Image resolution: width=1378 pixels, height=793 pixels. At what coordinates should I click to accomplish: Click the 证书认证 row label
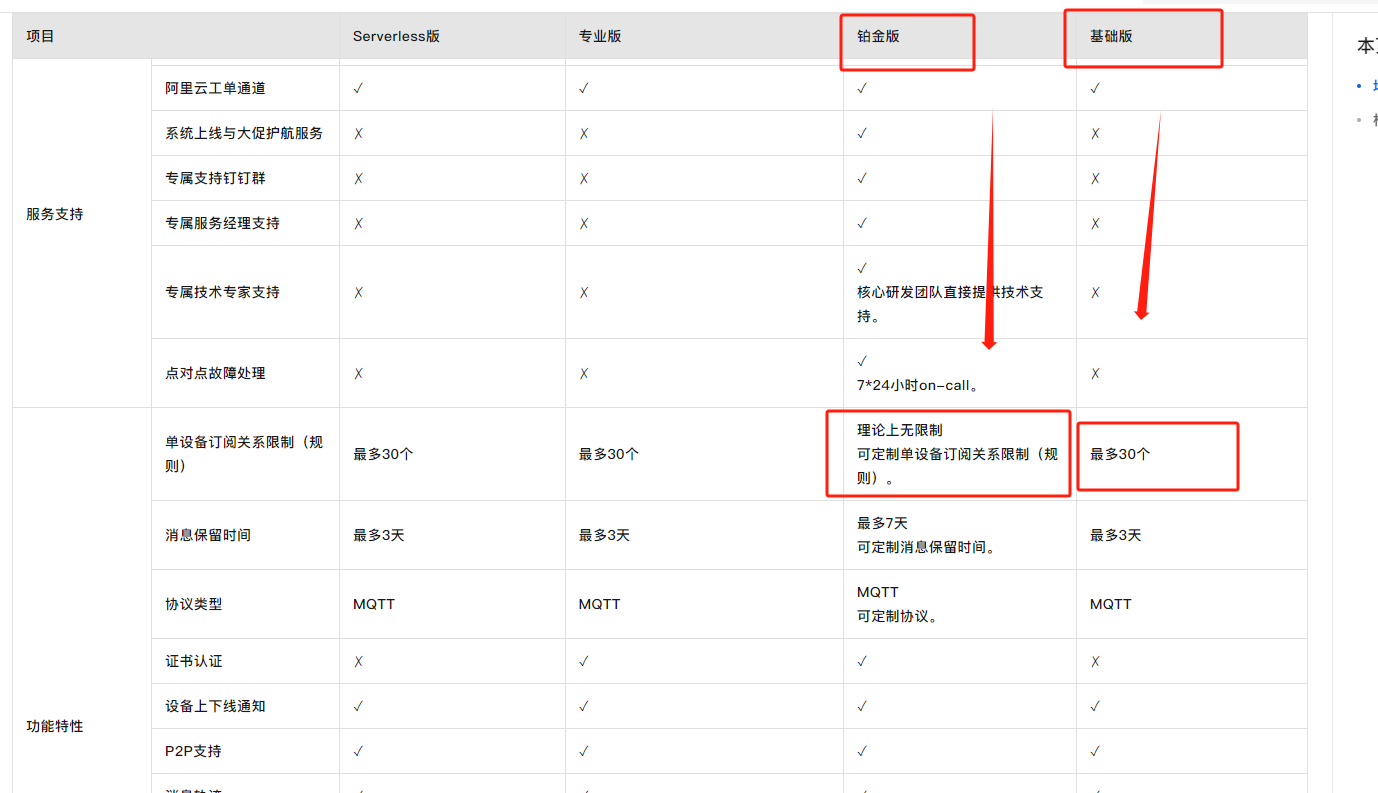[194, 661]
